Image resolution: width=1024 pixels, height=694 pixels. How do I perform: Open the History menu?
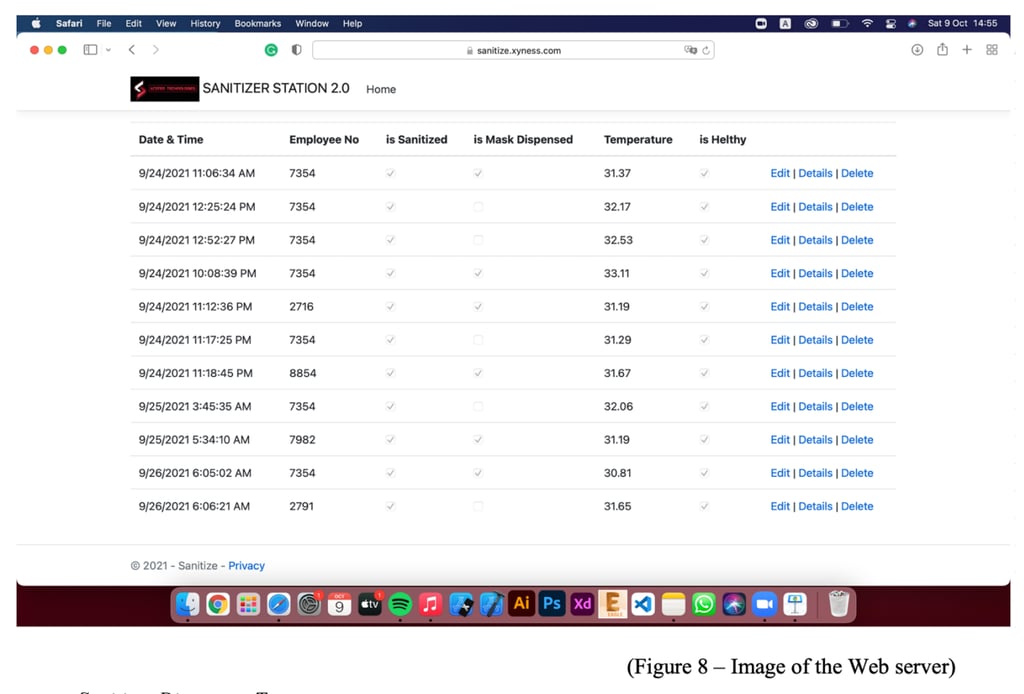(205, 24)
